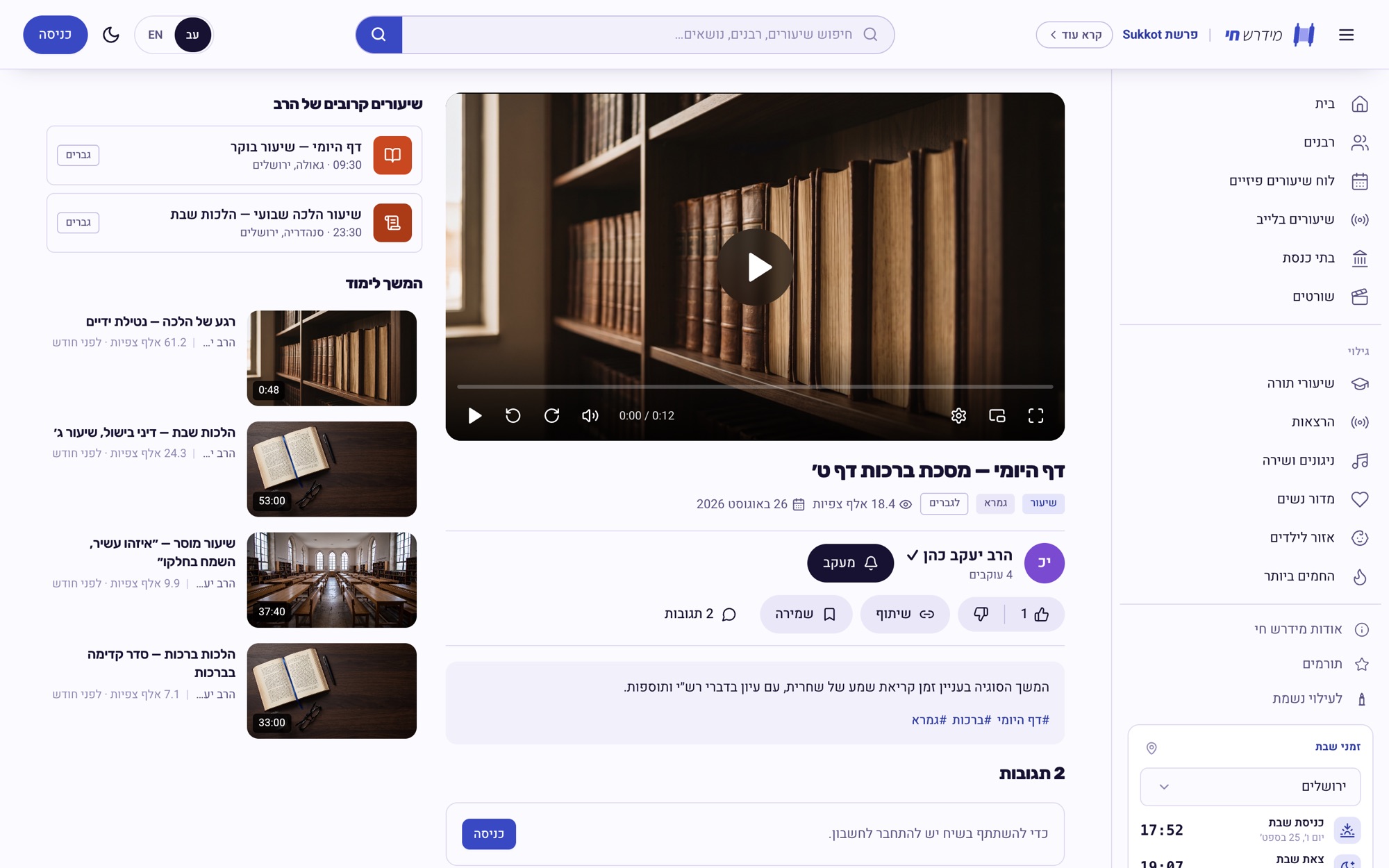Mute the video volume icon
This screenshot has height=868, width=1389.
(590, 415)
